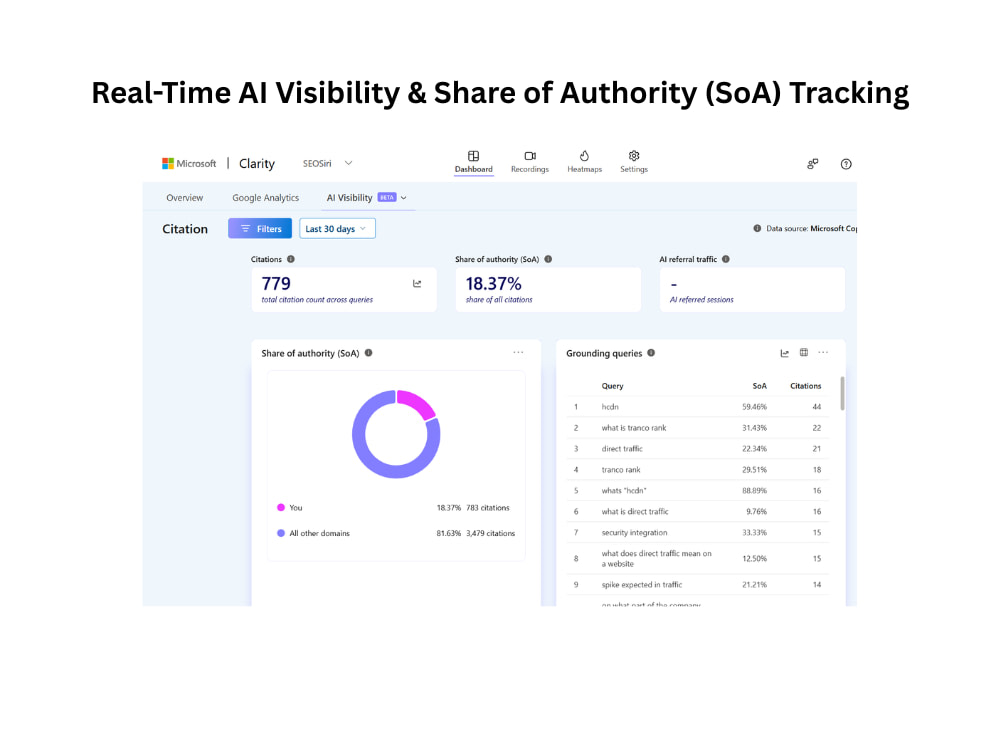
Task: Click the 88.89% SoA cell
Action: (x=754, y=491)
